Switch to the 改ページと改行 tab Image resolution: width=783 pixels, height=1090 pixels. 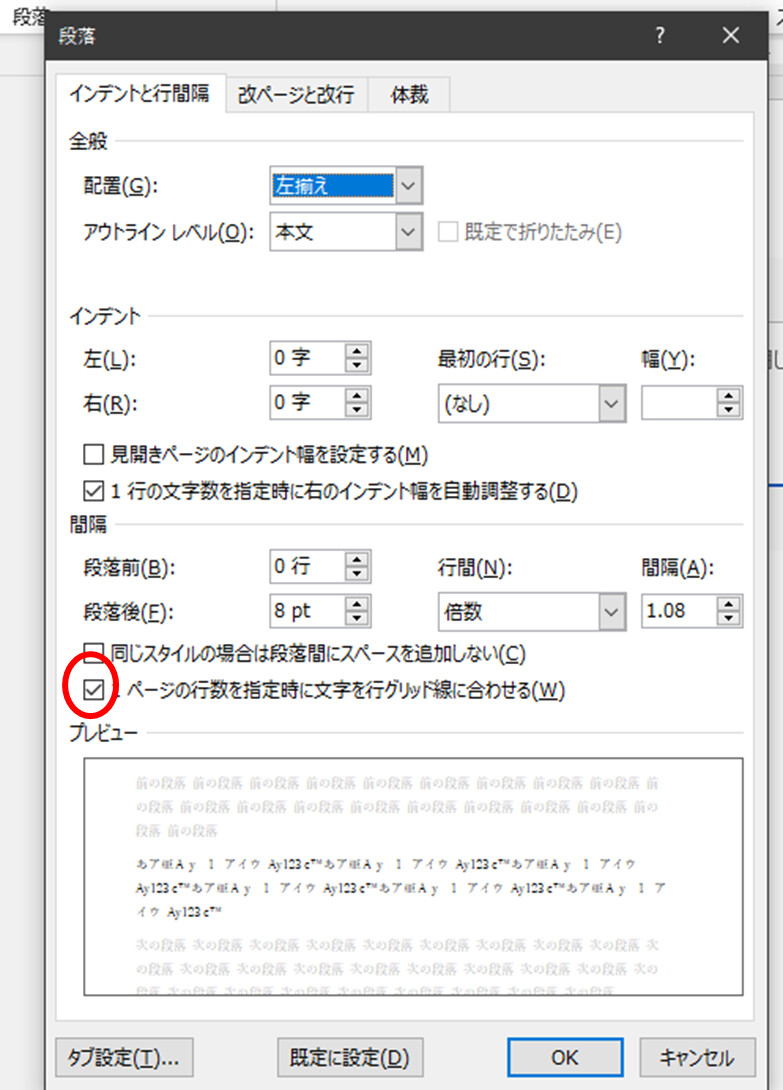(x=296, y=95)
